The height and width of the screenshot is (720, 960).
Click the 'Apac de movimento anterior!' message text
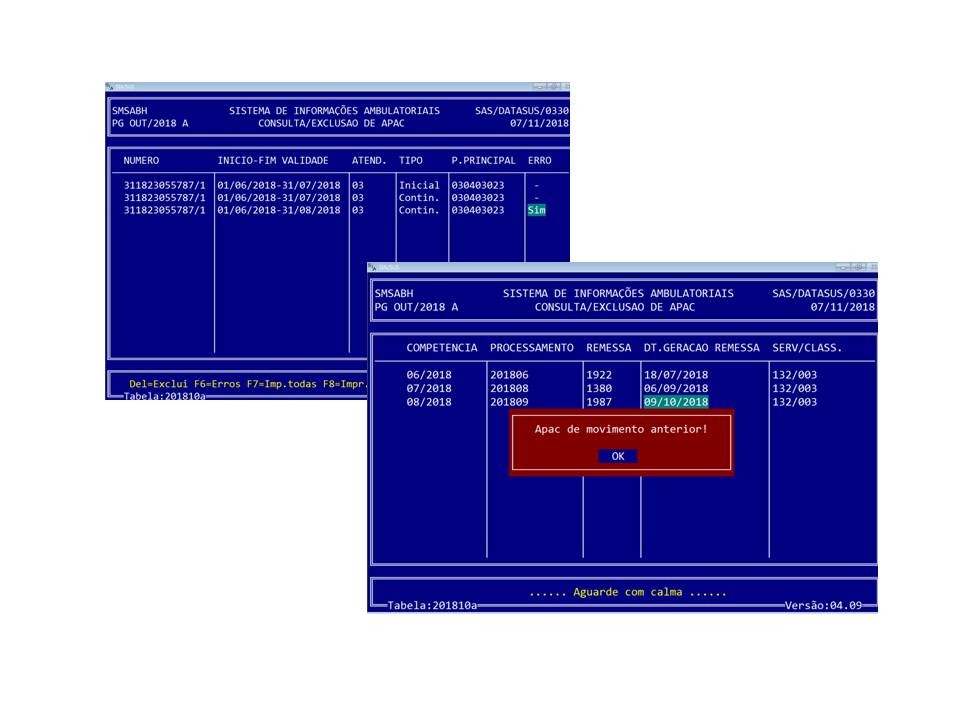click(x=621, y=428)
